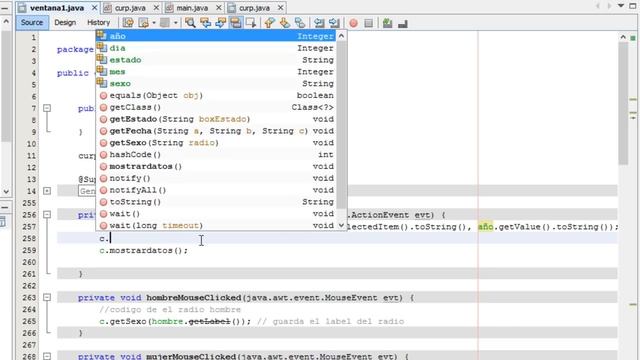Choose toString() from completion list
Image resolution: width=640 pixels, height=360 pixels.
(x=216, y=202)
